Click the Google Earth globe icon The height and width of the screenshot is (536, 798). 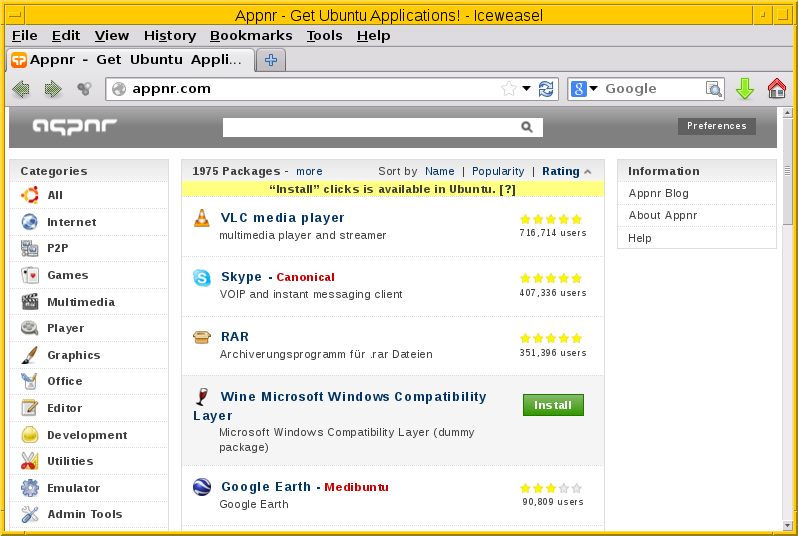click(202, 487)
